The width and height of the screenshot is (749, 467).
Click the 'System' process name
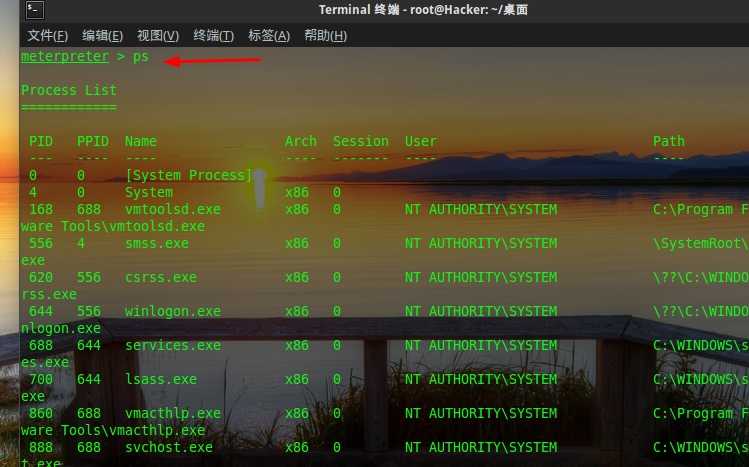pos(149,192)
